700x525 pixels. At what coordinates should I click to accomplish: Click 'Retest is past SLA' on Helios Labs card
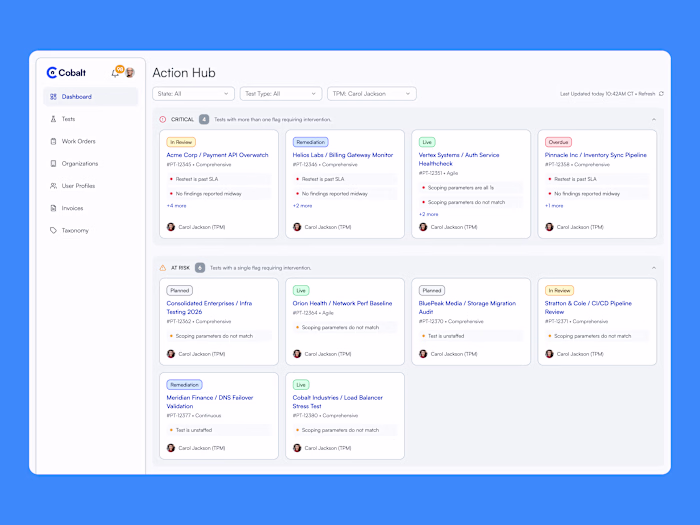(345, 179)
